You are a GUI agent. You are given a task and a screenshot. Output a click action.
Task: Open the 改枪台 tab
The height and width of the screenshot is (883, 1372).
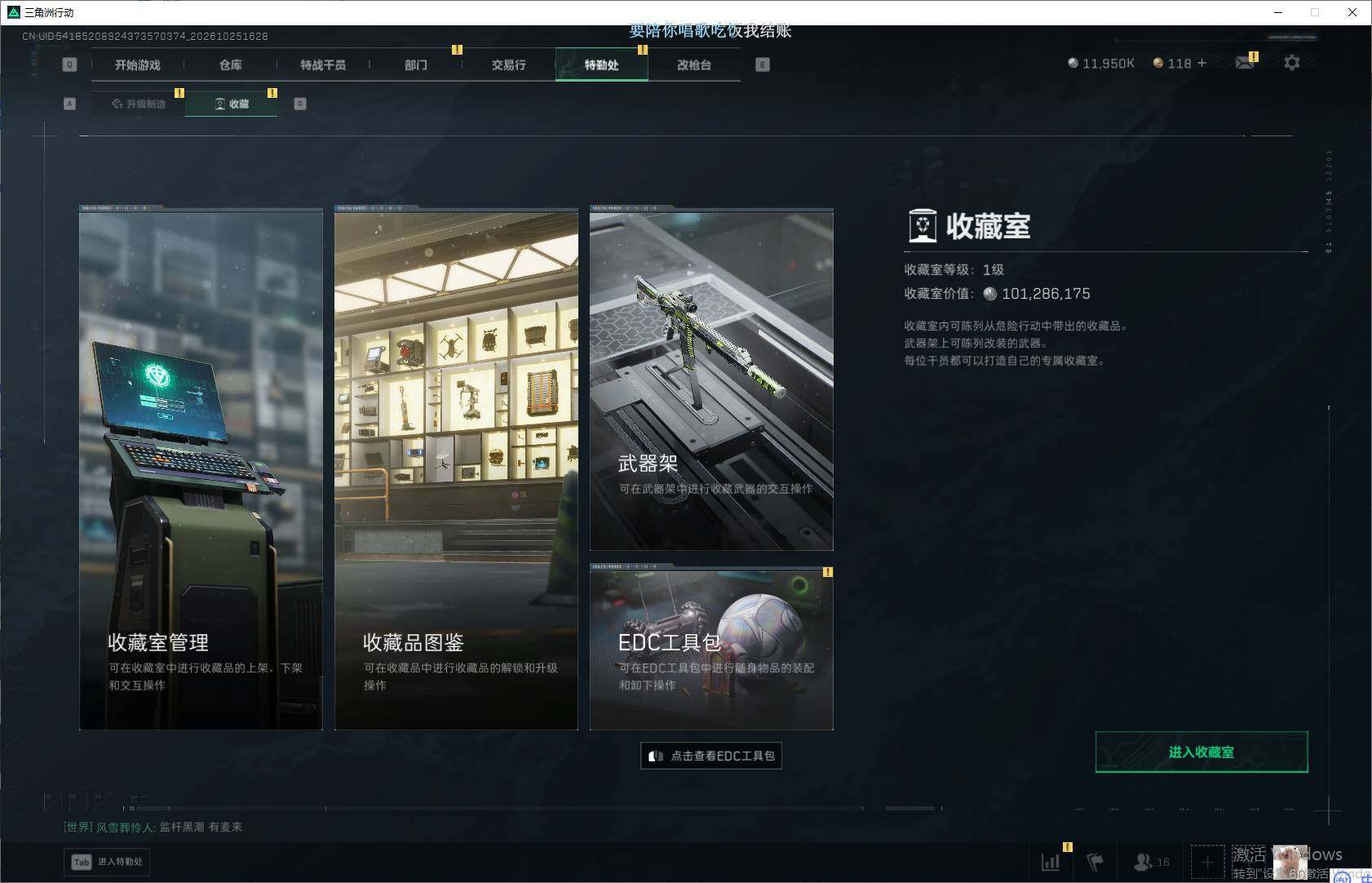[694, 65]
